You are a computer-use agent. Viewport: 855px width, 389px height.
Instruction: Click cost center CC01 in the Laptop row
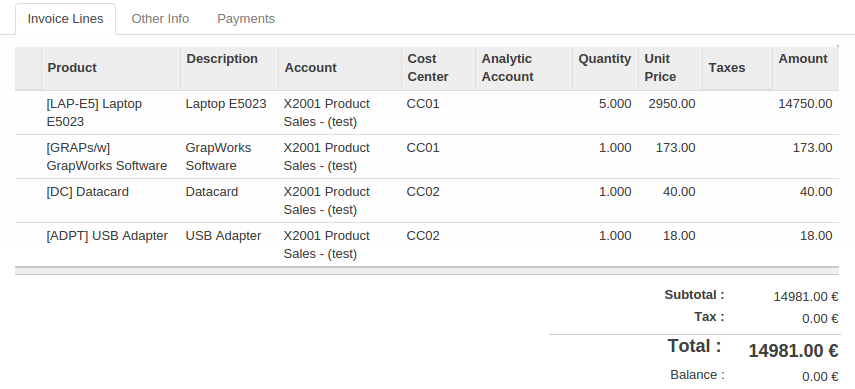[x=438, y=112]
